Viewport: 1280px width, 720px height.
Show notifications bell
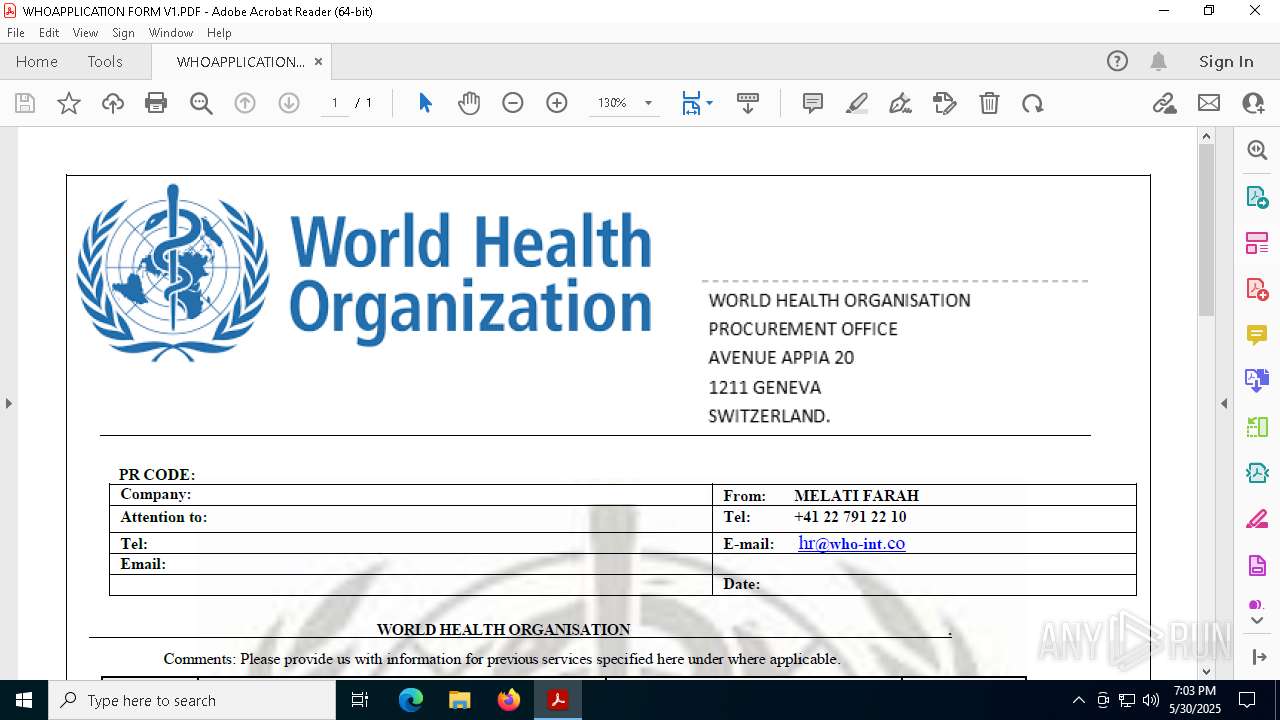coord(1158,61)
